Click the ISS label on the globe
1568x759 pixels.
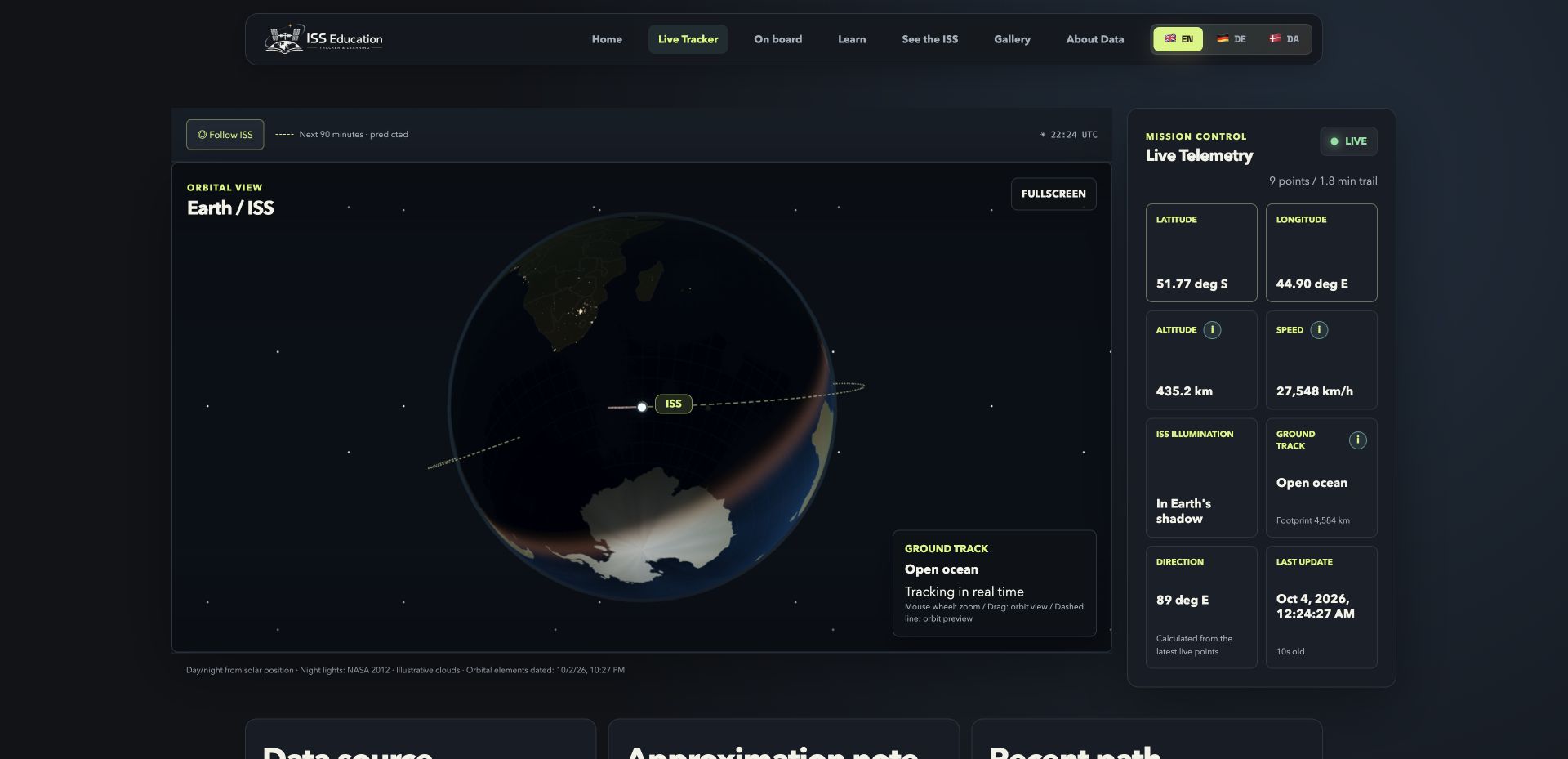(674, 404)
